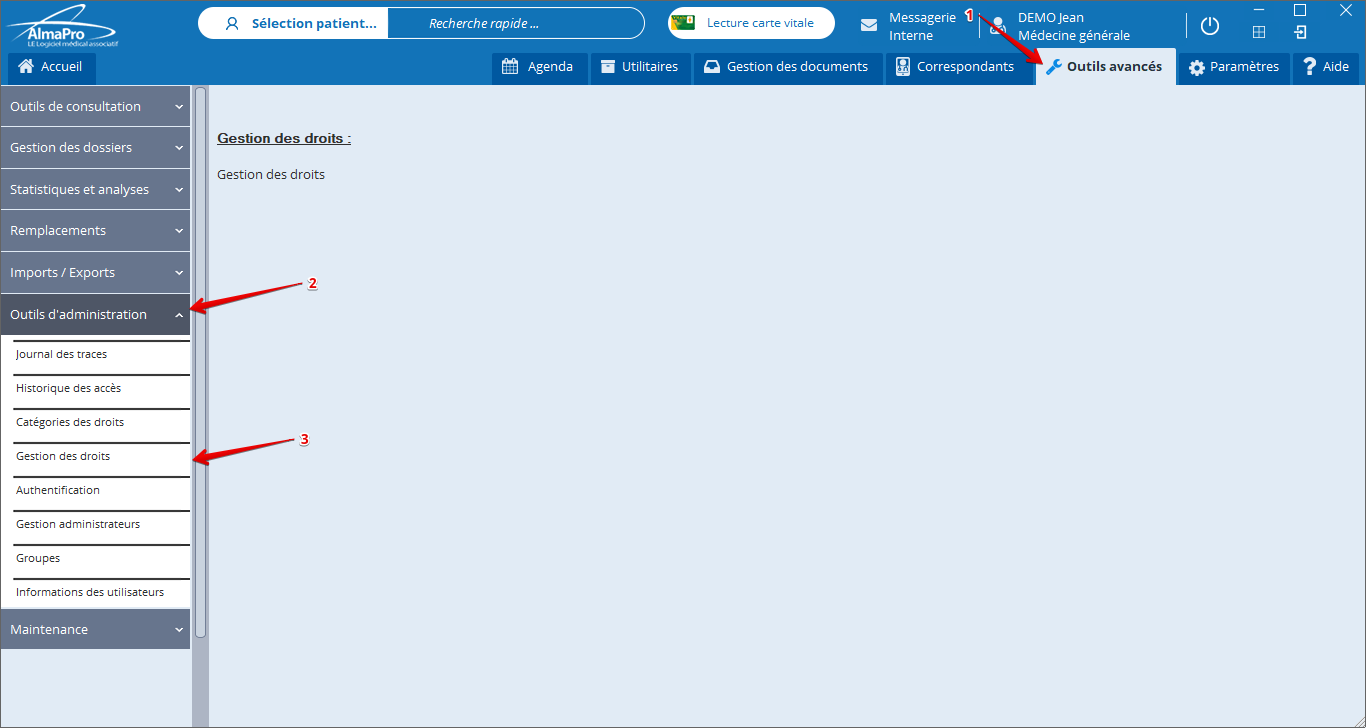
Task: Click the logout door-arrow icon
Action: click(1300, 32)
